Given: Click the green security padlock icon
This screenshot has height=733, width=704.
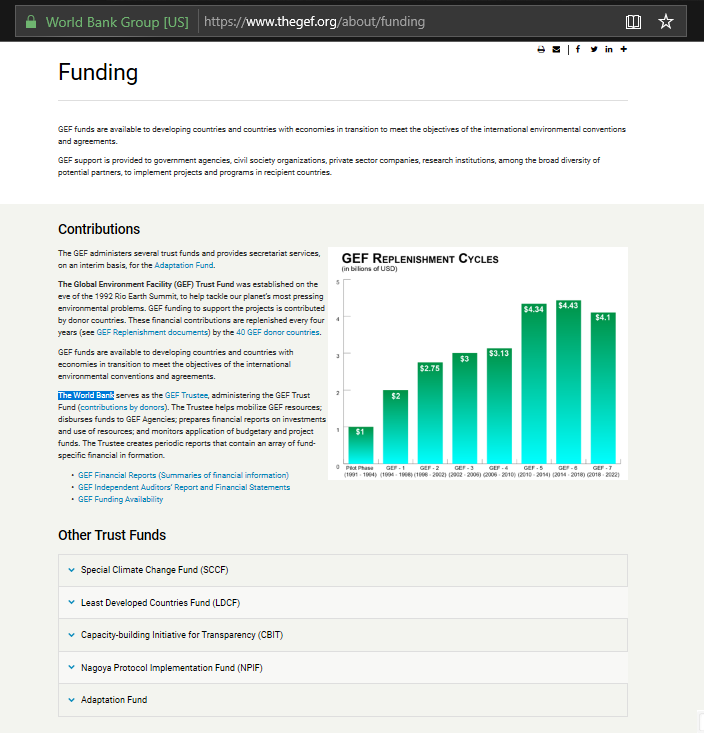Looking at the screenshot, I should pos(31,22).
